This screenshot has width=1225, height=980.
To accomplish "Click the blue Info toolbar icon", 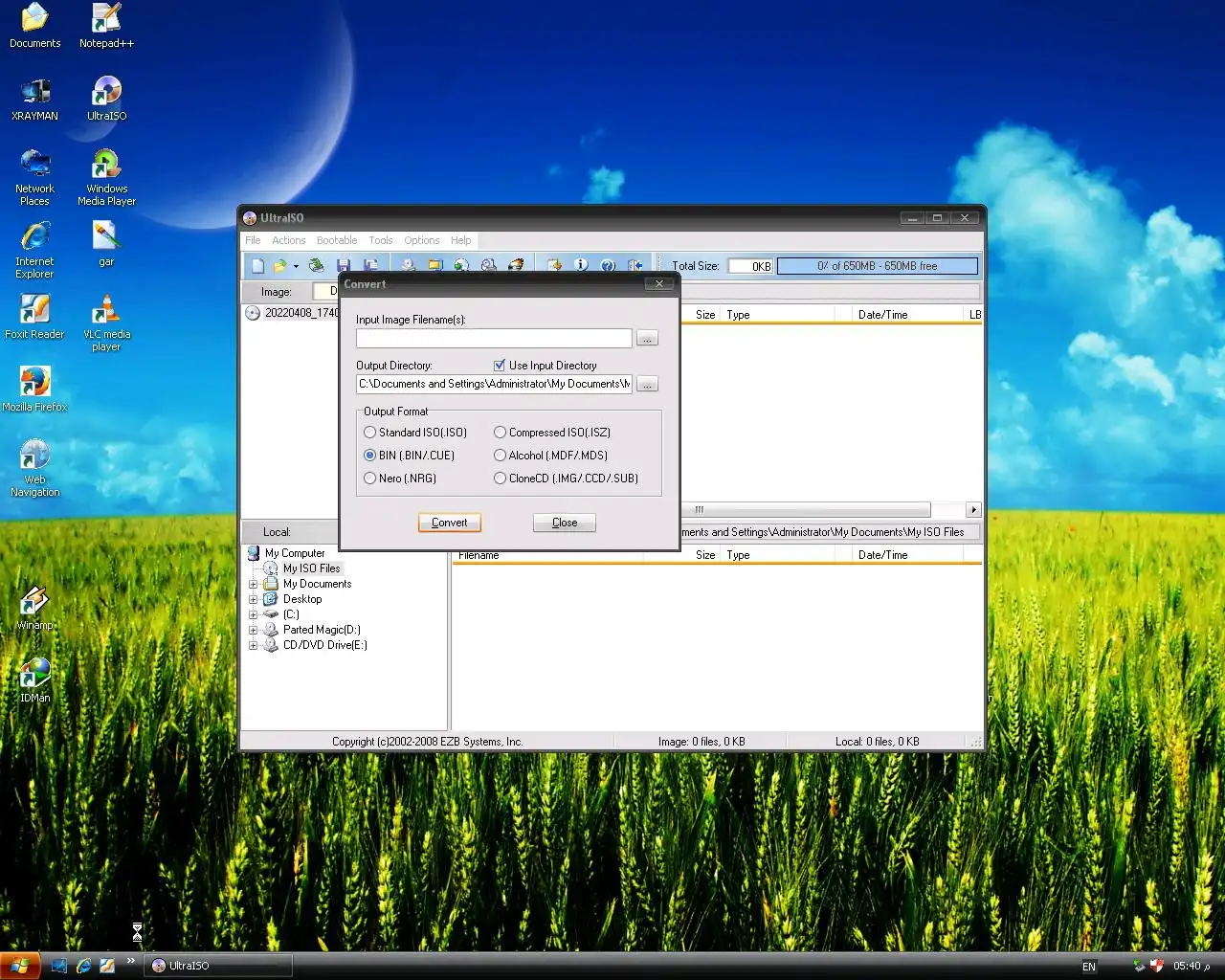I will click(581, 265).
